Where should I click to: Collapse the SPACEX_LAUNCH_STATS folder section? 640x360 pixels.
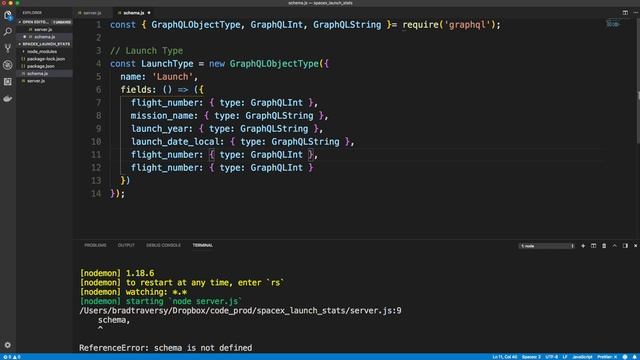coord(44,44)
